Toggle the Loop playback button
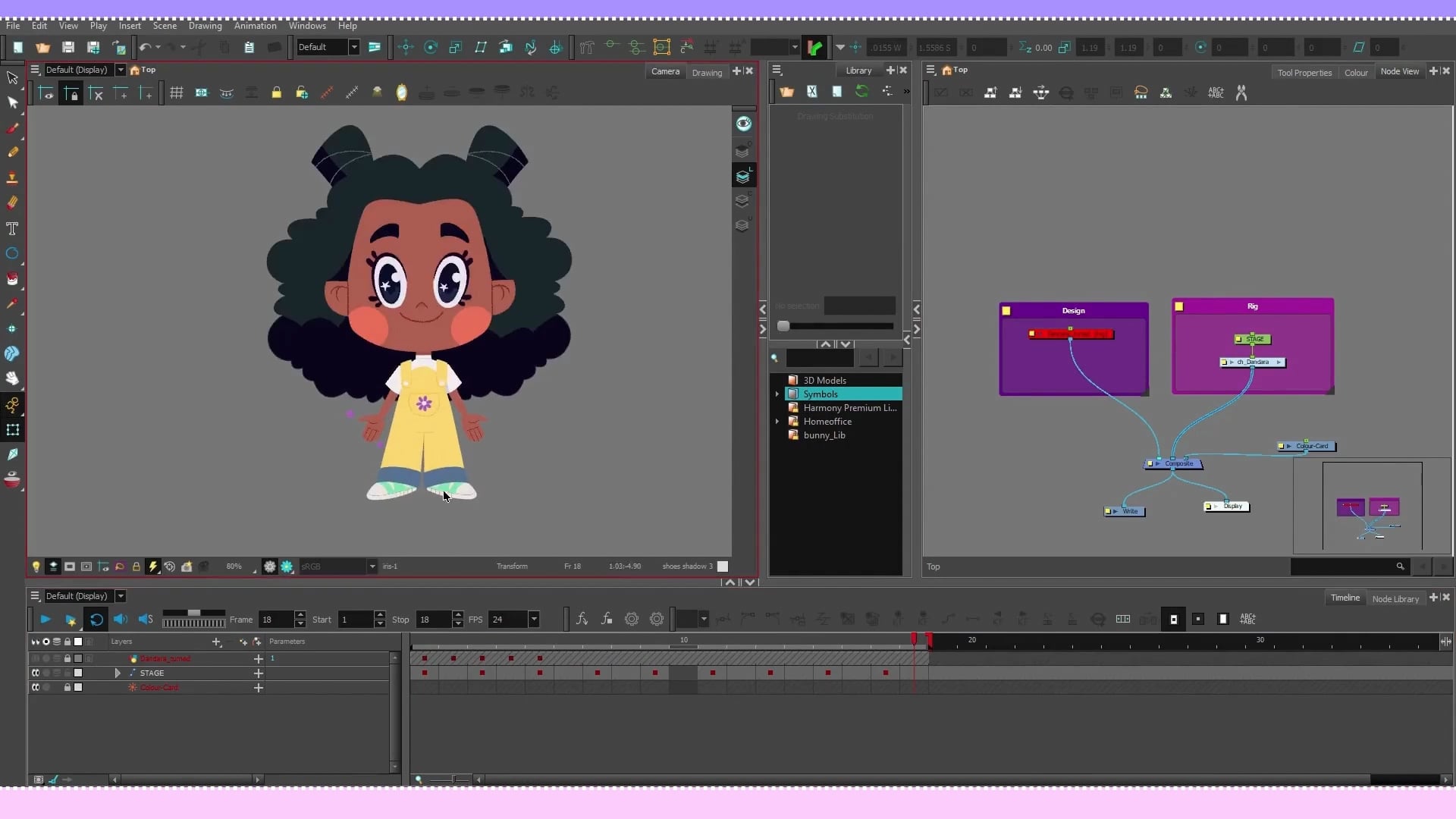The width and height of the screenshot is (1456, 819). (x=96, y=620)
